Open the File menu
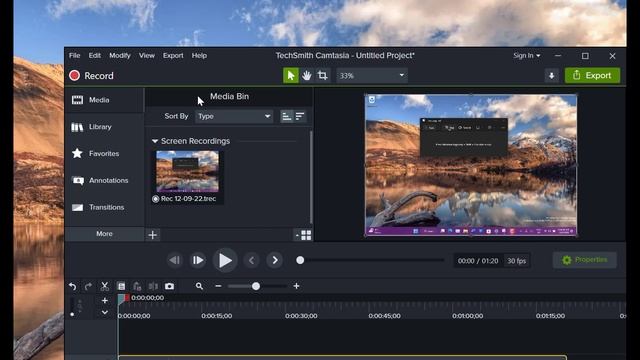Viewport: 640px width, 360px height. click(74, 56)
